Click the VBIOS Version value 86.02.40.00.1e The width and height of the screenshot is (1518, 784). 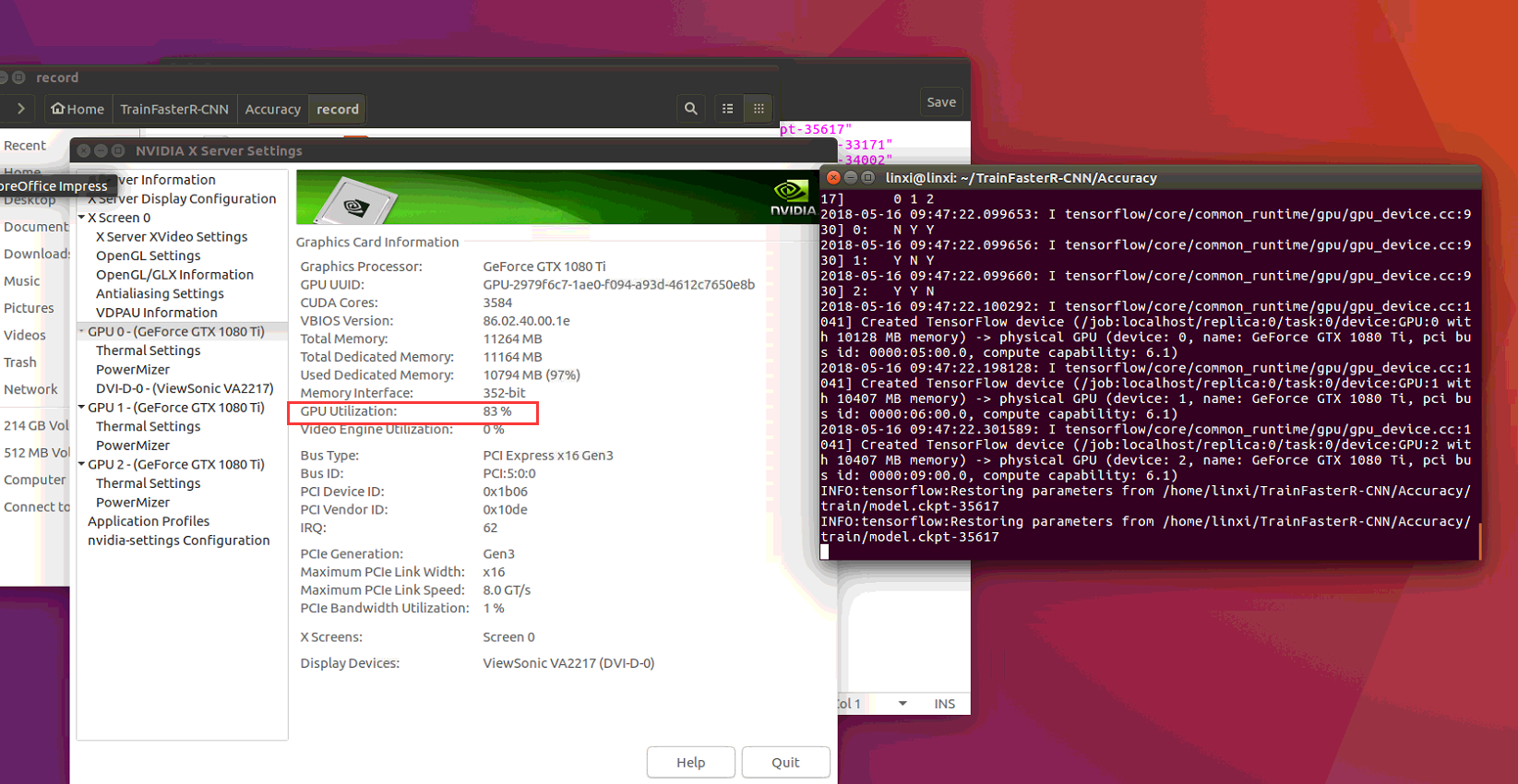coord(527,321)
